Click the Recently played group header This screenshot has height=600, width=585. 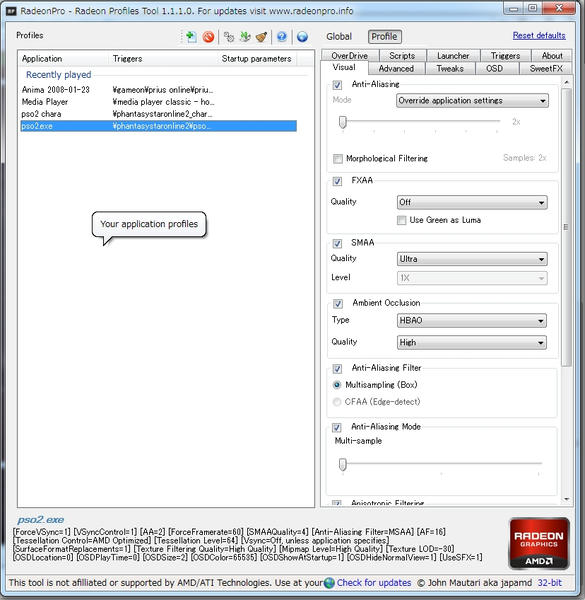click(59, 75)
